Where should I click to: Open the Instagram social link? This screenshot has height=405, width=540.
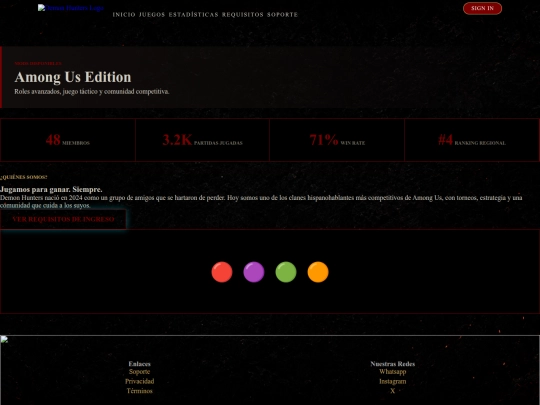(393, 381)
